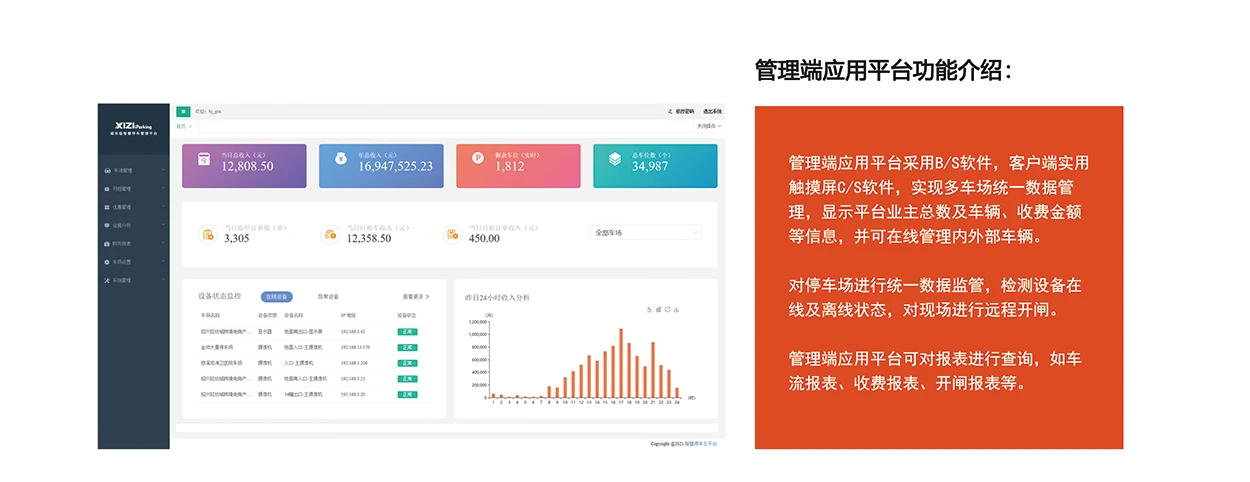The image size is (1250, 482).
Task: Open the 关闭操作 tab dropdown
Action: 708,126
